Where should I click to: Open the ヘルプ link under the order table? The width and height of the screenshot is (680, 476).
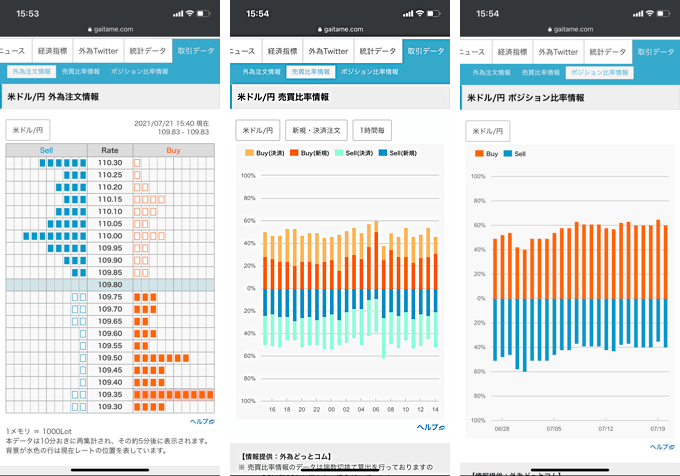tap(202, 421)
